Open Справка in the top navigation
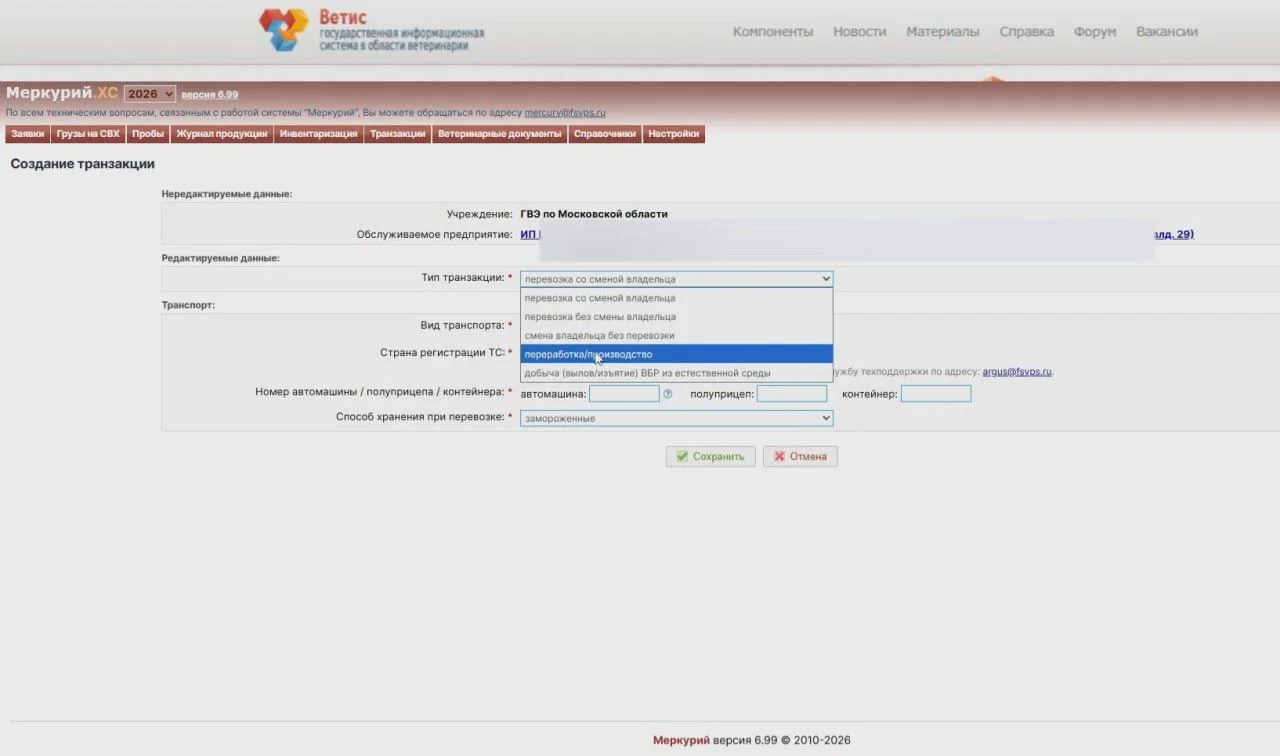 click(1027, 32)
